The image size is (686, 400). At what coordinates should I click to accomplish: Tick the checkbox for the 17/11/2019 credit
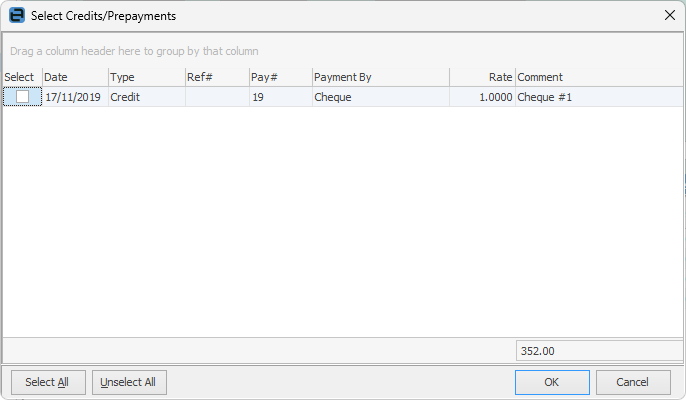(x=22, y=97)
